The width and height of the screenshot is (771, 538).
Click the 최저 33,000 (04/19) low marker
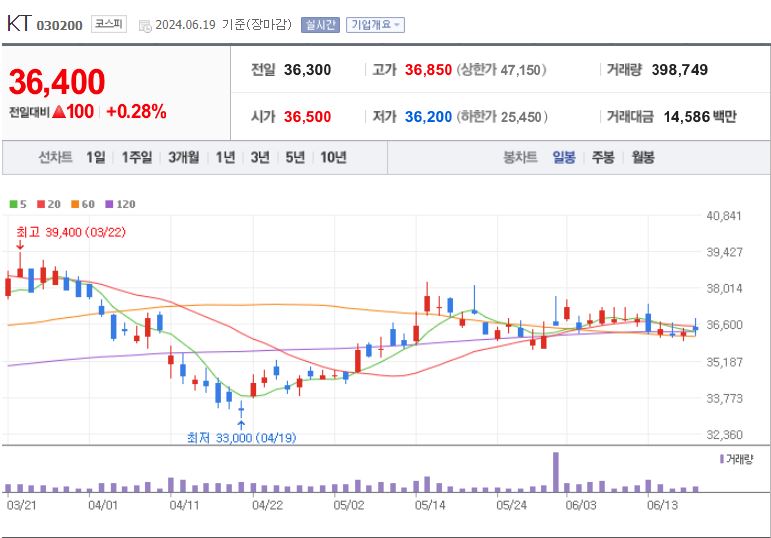coord(241,437)
